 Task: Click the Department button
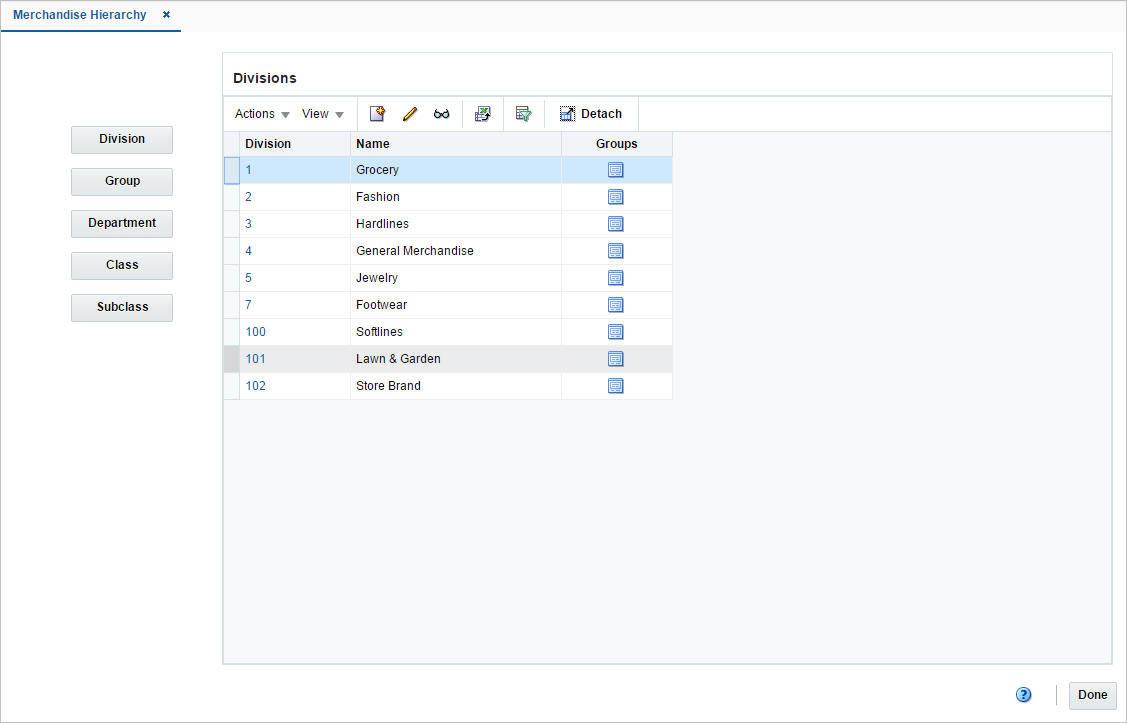[121, 224]
